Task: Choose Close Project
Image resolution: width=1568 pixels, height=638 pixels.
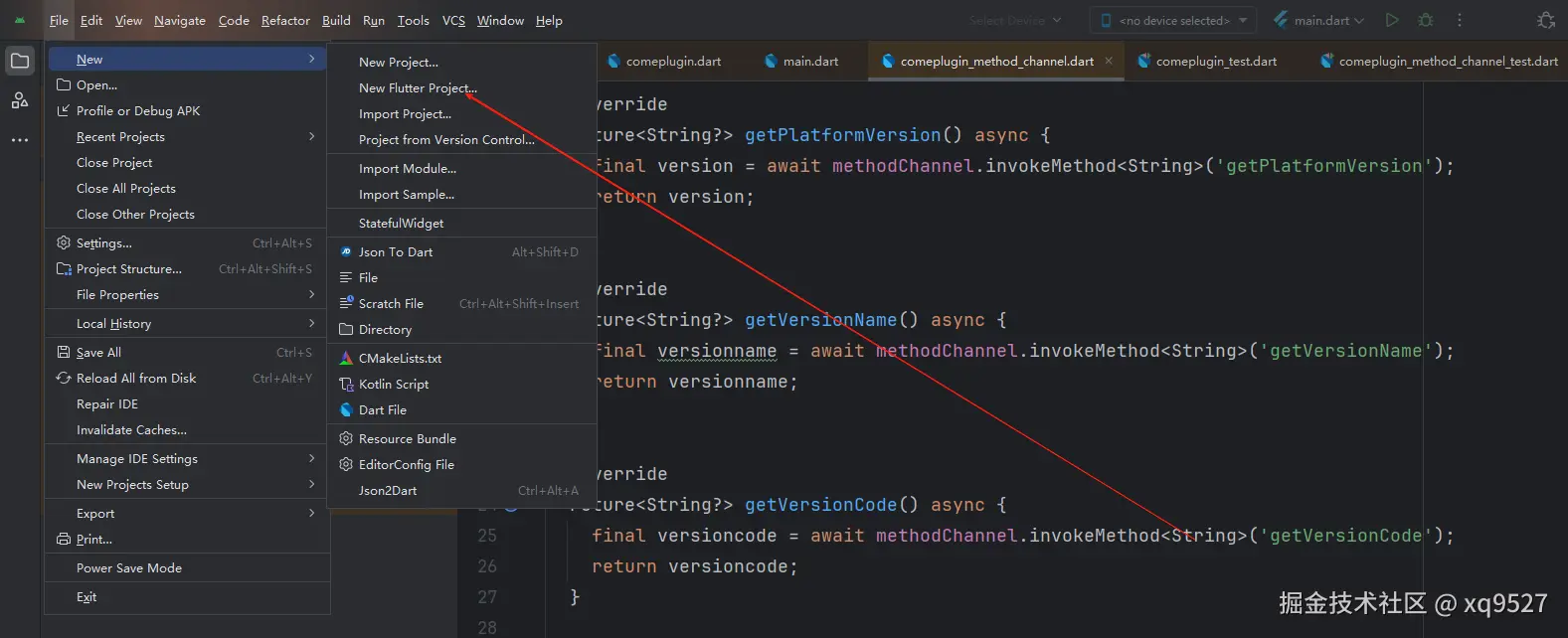Action: click(187, 162)
